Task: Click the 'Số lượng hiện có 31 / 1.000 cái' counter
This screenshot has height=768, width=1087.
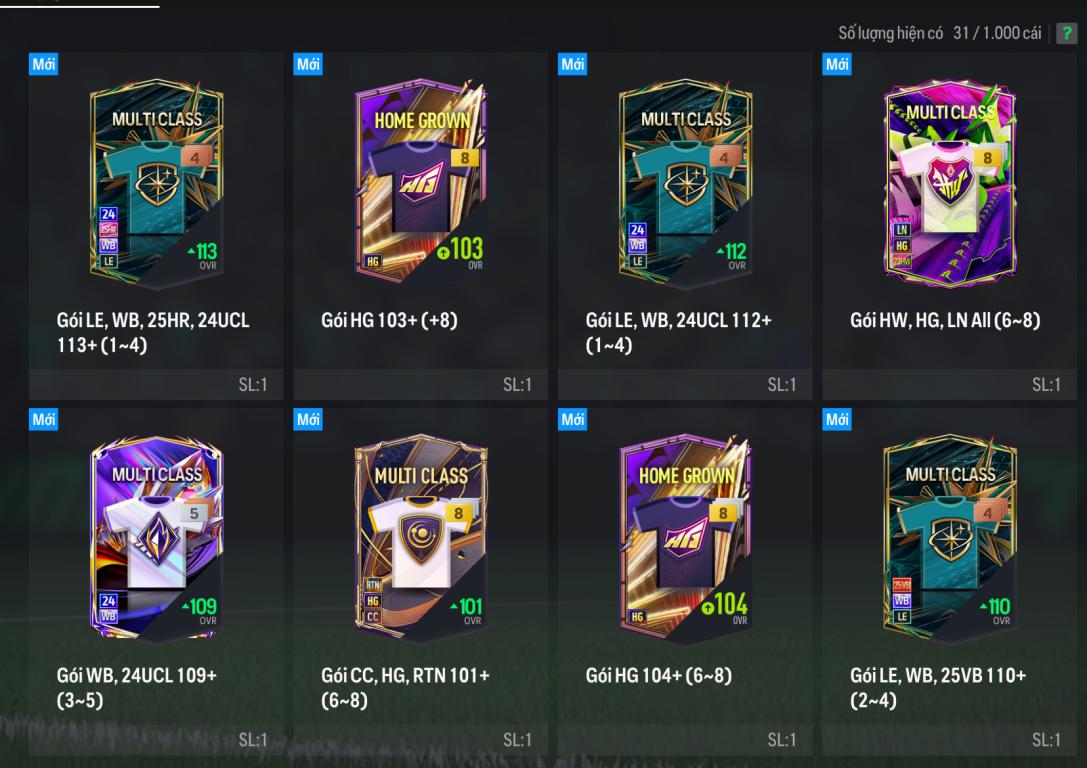Action: tap(939, 33)
